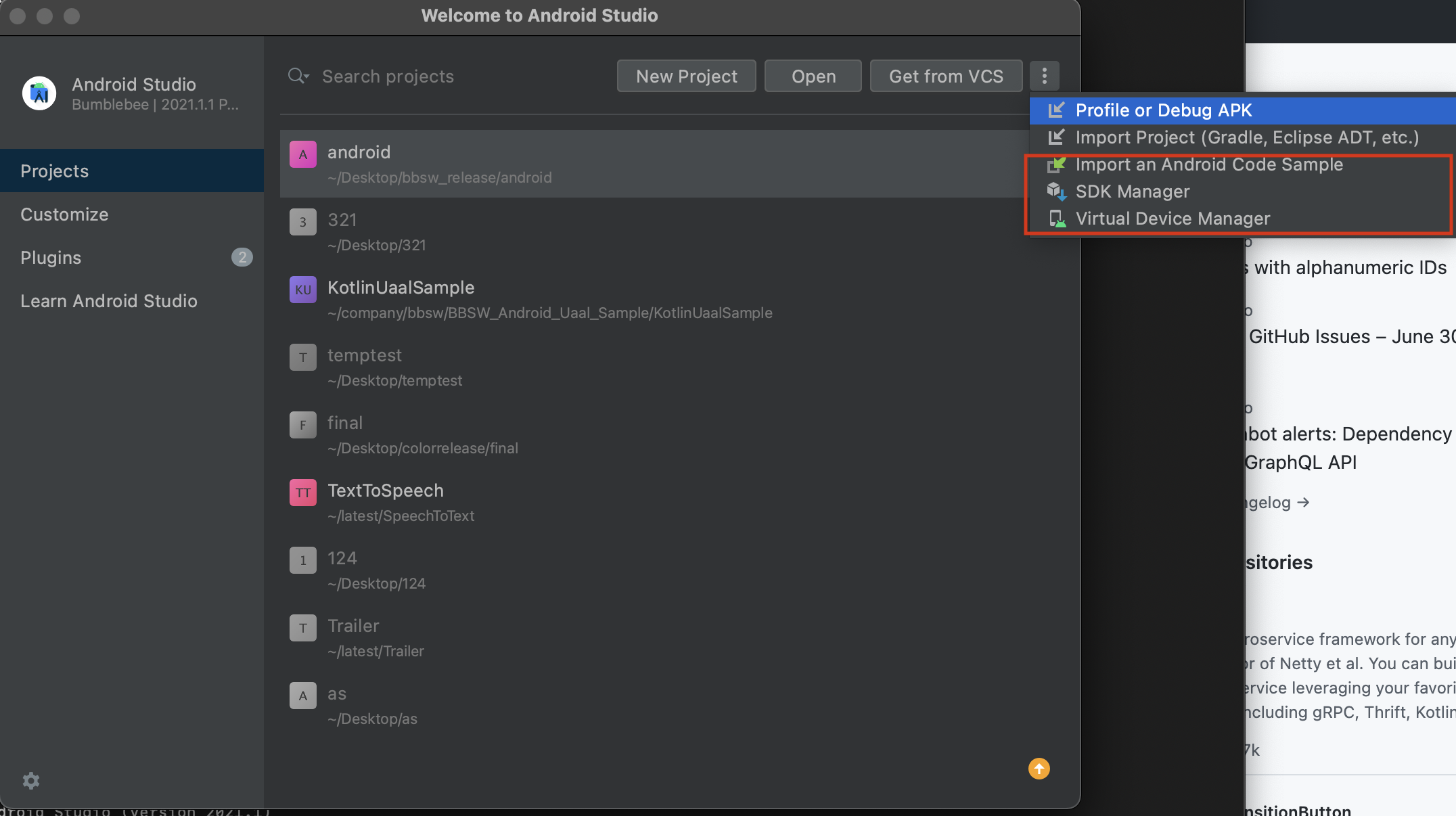Viewport: 1456px width, 816px height.
Task: Click the New Project button
Action: pyautogui.click(x=686, y=76)
